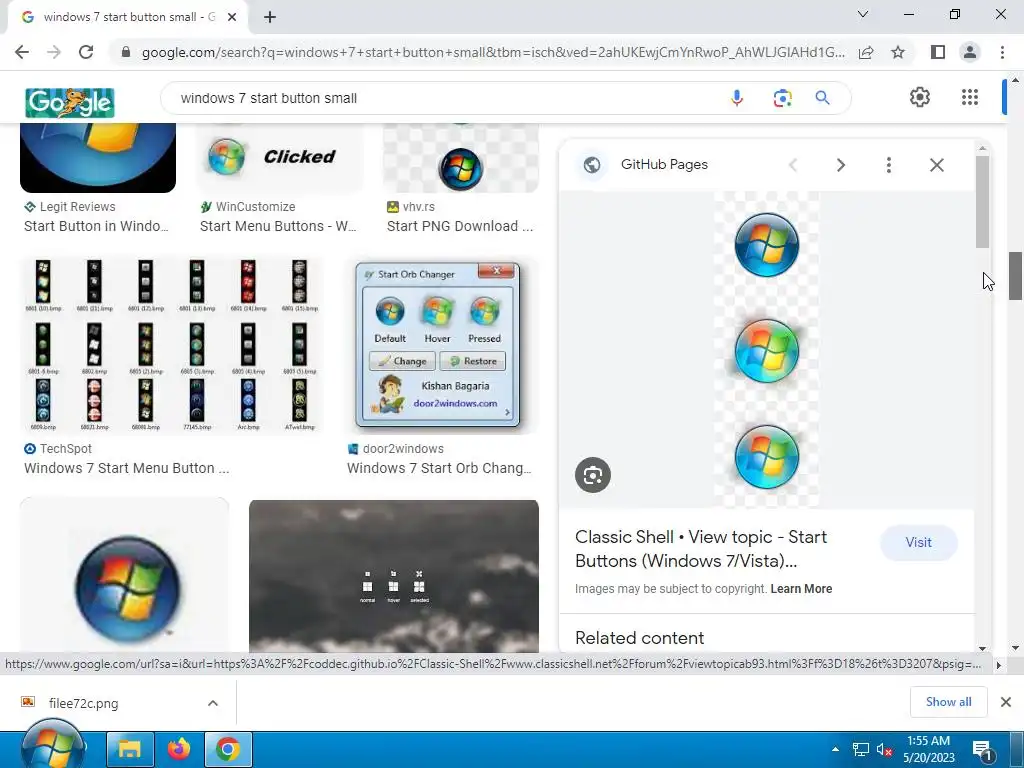The image size is (1024, 768).
Task: Go to Google home via doodle logo
Action: 70,103
